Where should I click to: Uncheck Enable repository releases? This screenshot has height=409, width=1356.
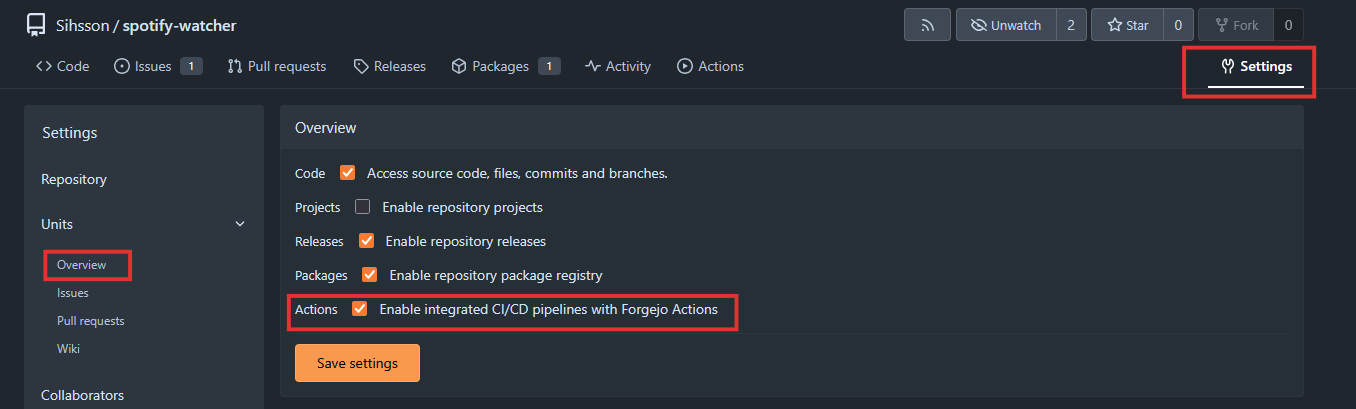point(366,241)
